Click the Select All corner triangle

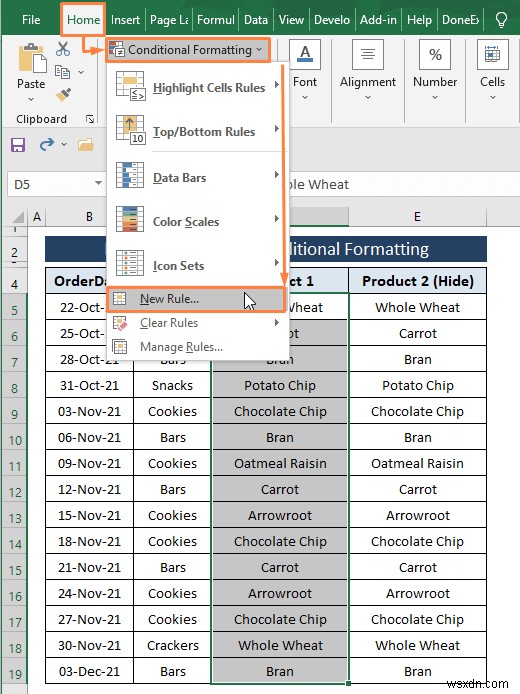coord(19,217)
